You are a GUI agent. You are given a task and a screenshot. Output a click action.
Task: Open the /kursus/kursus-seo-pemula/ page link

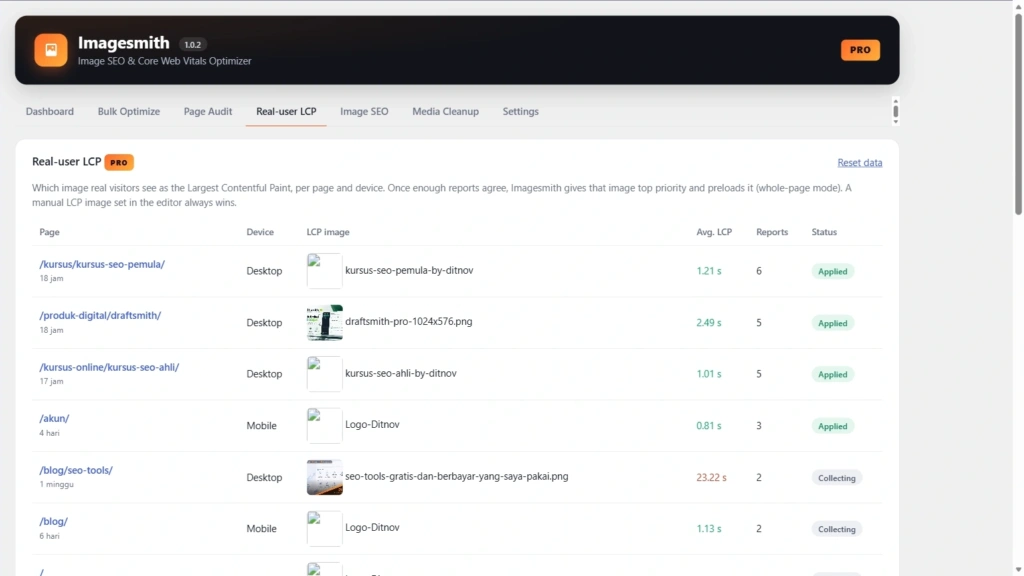102,264
